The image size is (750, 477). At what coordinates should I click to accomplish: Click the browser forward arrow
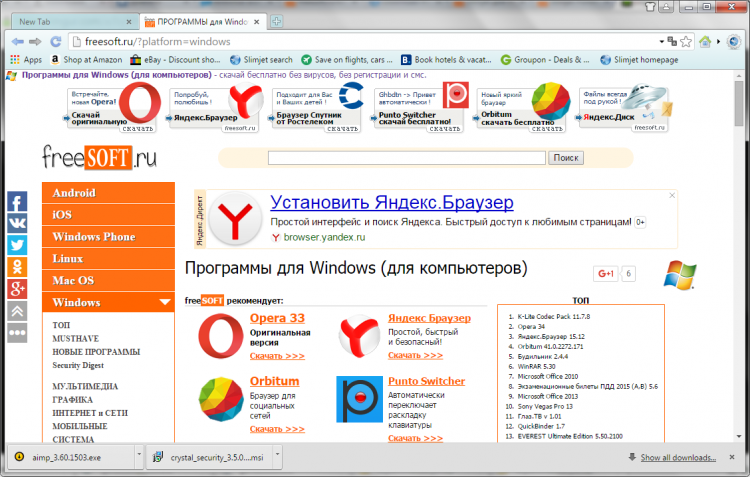(35, 42)
